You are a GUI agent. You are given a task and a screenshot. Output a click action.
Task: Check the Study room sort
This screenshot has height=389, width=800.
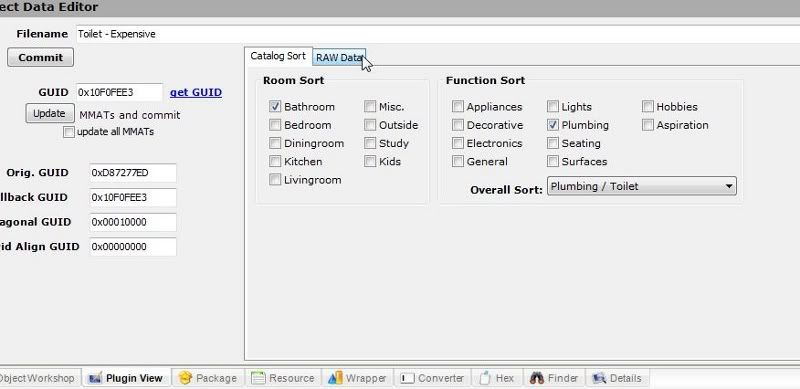pyautogui.click(x=370, y=143)
